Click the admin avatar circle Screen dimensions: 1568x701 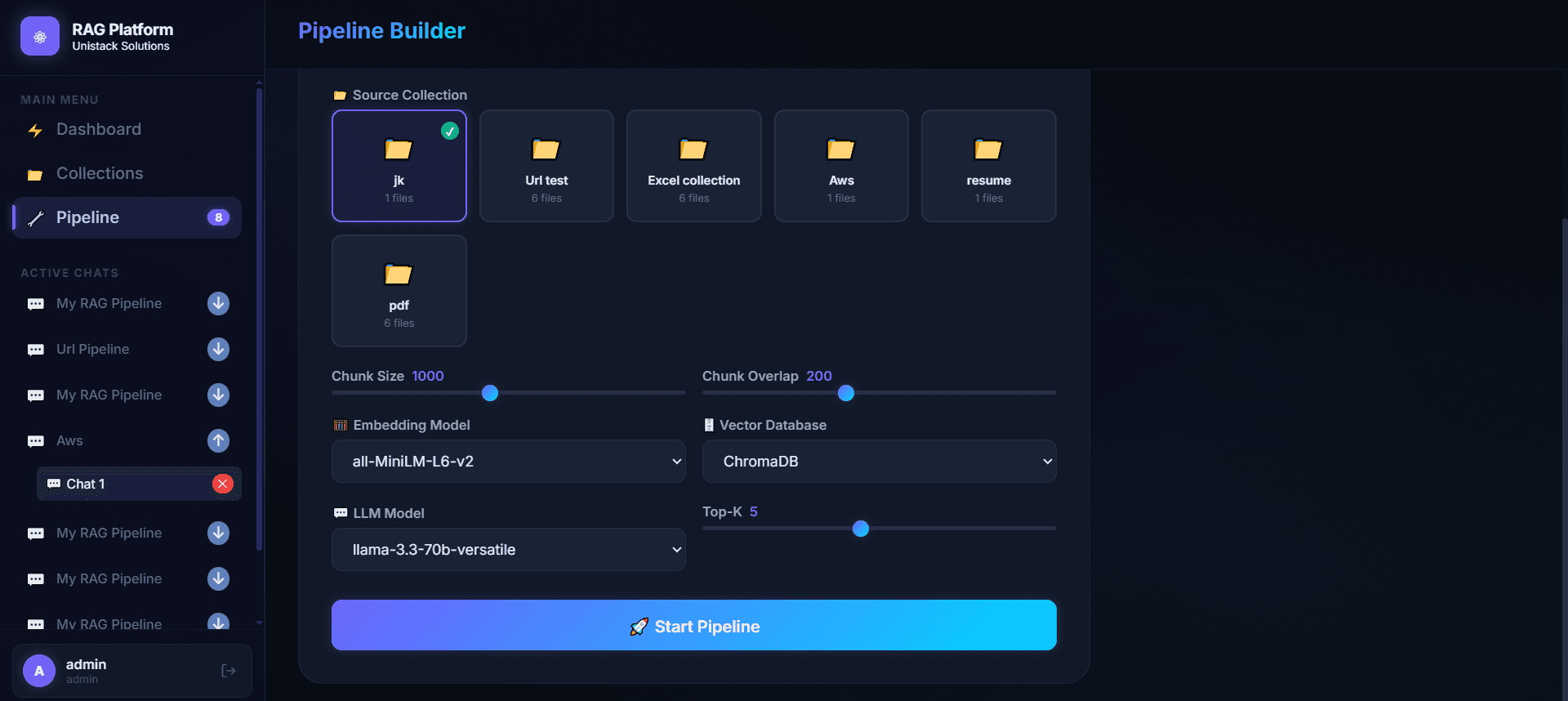[x=39, y=671]
